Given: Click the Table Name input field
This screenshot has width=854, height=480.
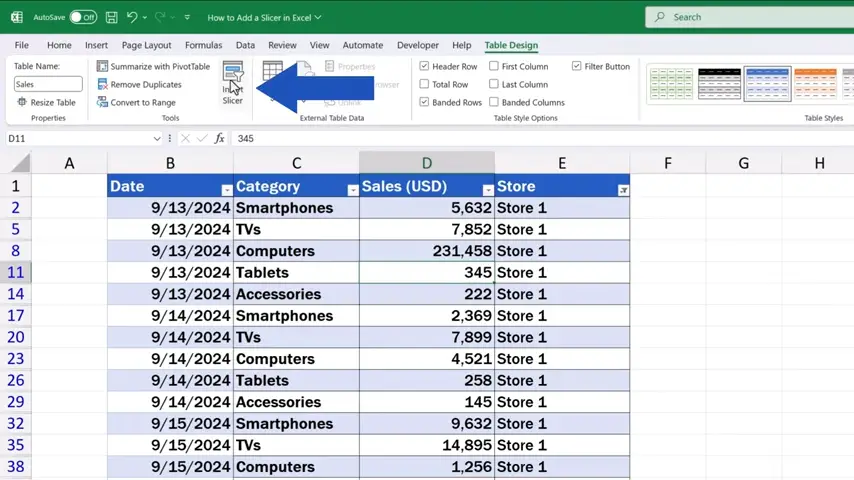Looking at the screenshot, I should 48,85.
